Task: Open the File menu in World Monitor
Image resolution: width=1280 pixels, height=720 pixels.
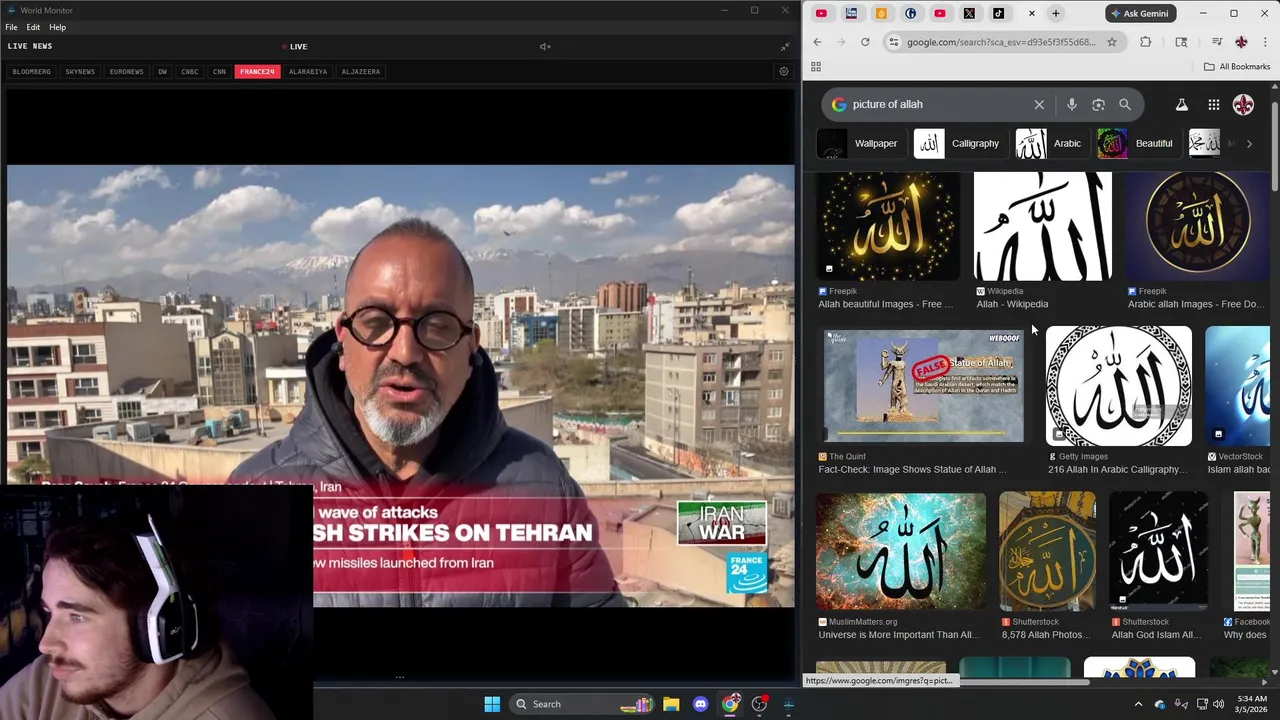Action: (11, 27)
